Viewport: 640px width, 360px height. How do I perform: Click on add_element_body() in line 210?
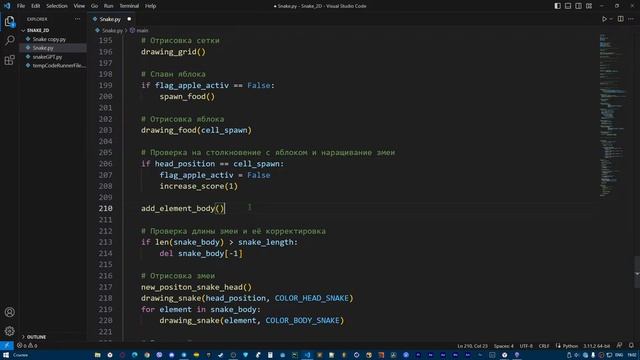pos(182,209)
